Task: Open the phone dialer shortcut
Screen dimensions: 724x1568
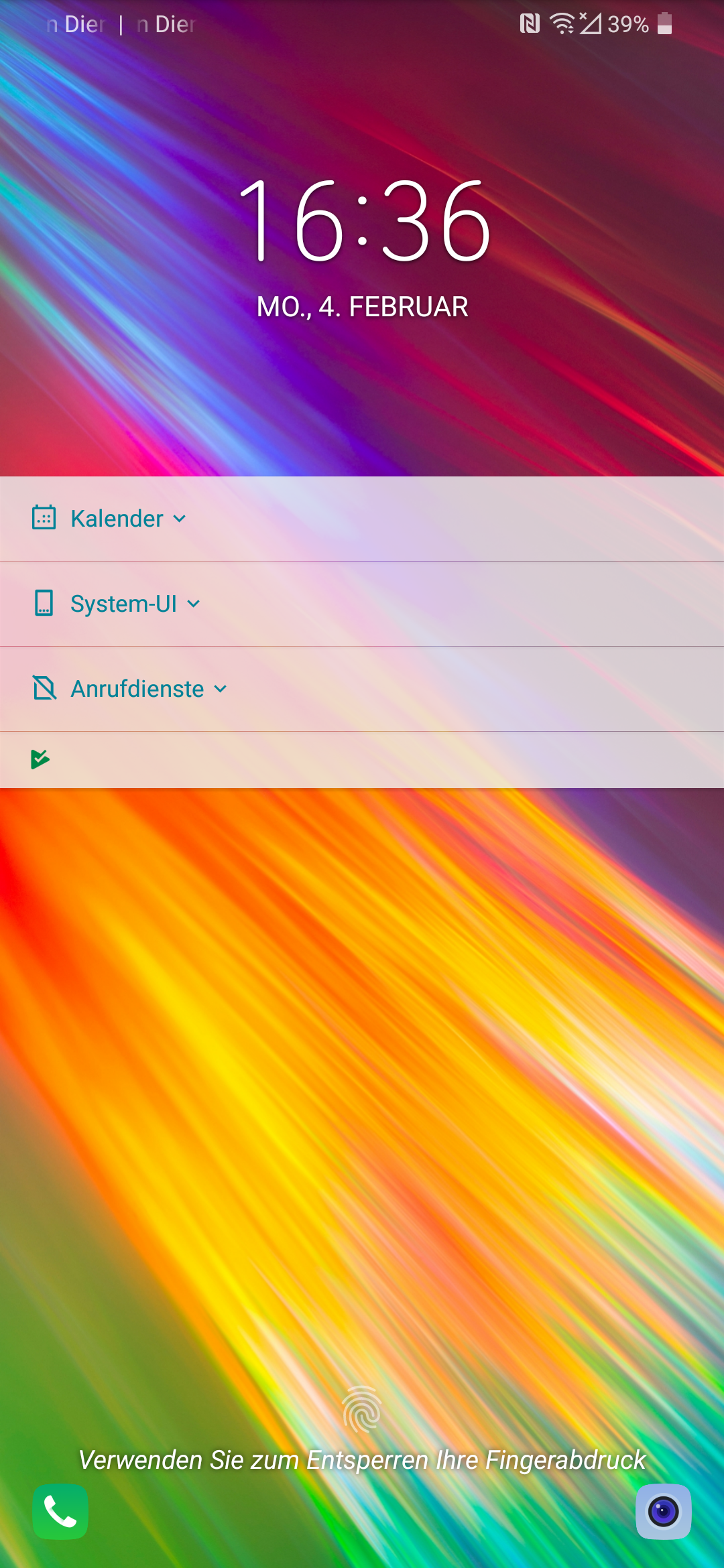Action: (60, 1512)
